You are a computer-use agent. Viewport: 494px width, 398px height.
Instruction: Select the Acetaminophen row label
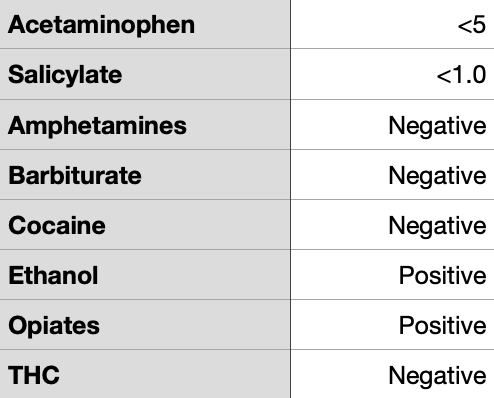click(x=101, y=25)
